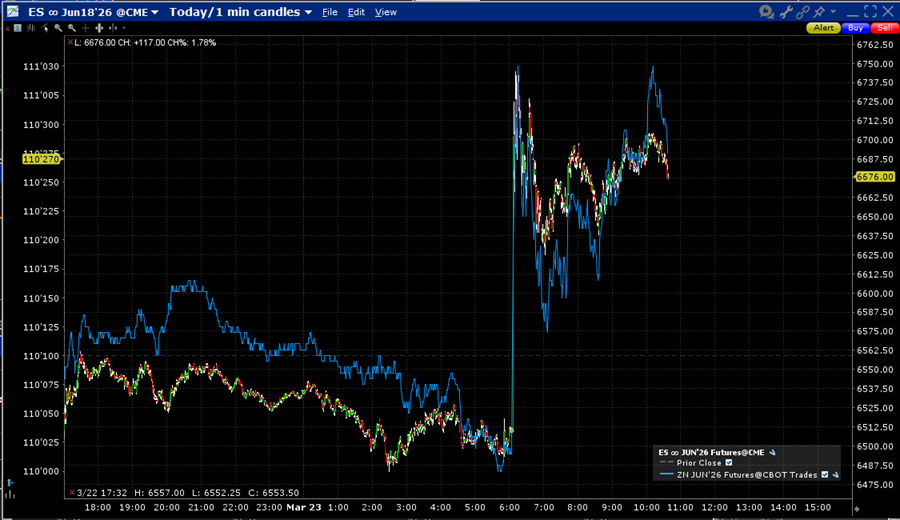Uncheck the Prior Close checkbox
Screen dimensions: 900x520
pyautogui.click(x=729, y=463)
